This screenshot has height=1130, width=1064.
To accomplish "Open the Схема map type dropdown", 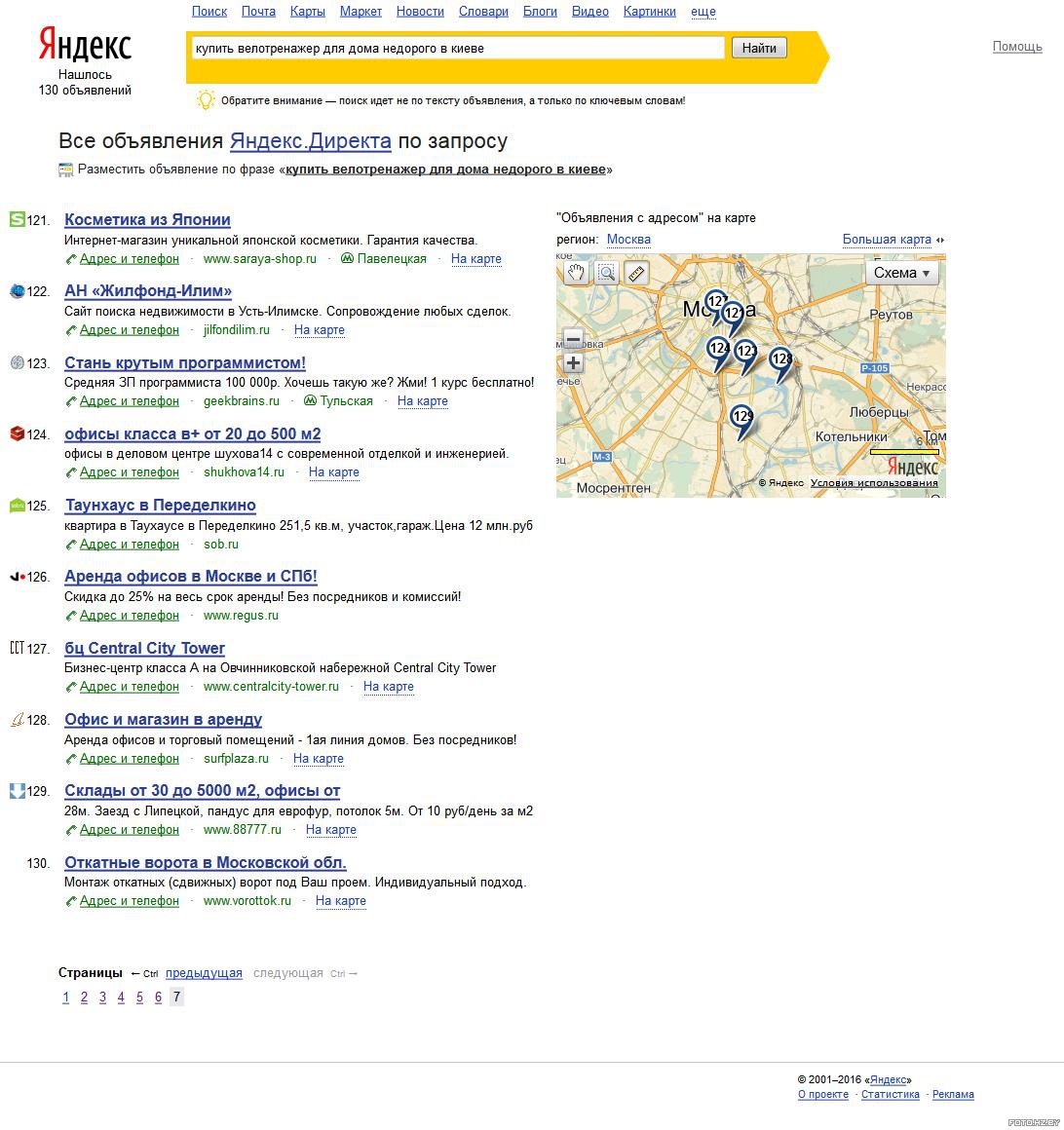I will [x=901, y=273].
